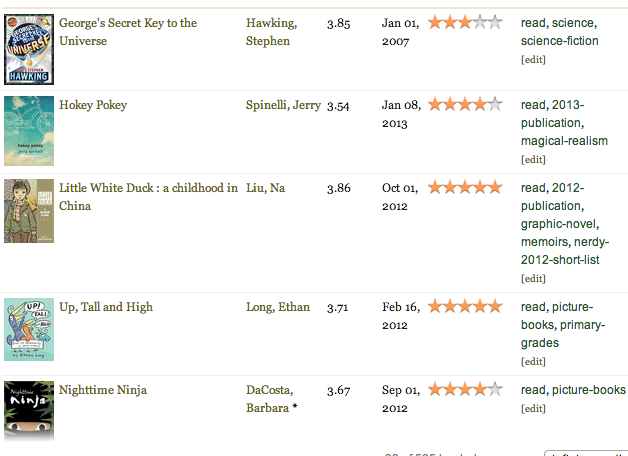Viewport: 628px width, 456px height.
Task: Open author link Spinelli, Jerry
Action: click(283, 105)
